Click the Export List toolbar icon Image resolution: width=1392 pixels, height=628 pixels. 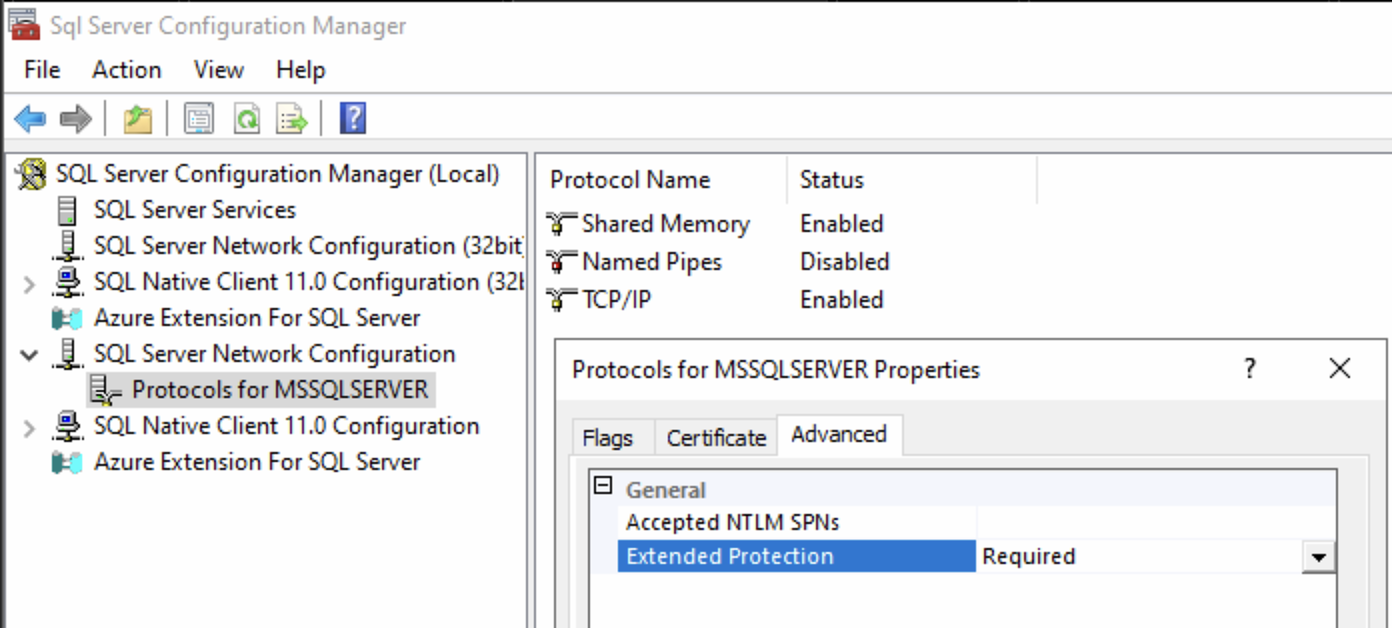pyautogui.click(x=292, y=120)
